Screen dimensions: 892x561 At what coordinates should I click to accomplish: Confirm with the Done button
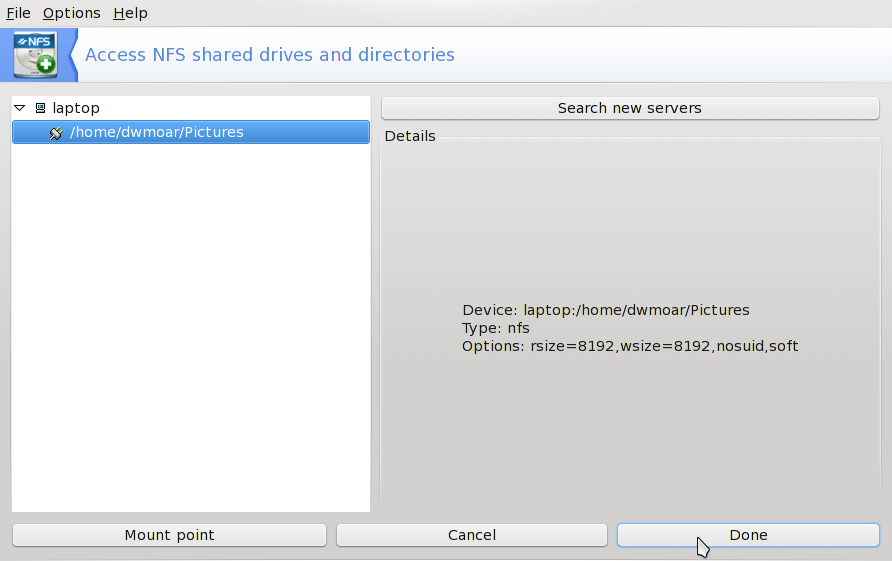coord(748,535)
